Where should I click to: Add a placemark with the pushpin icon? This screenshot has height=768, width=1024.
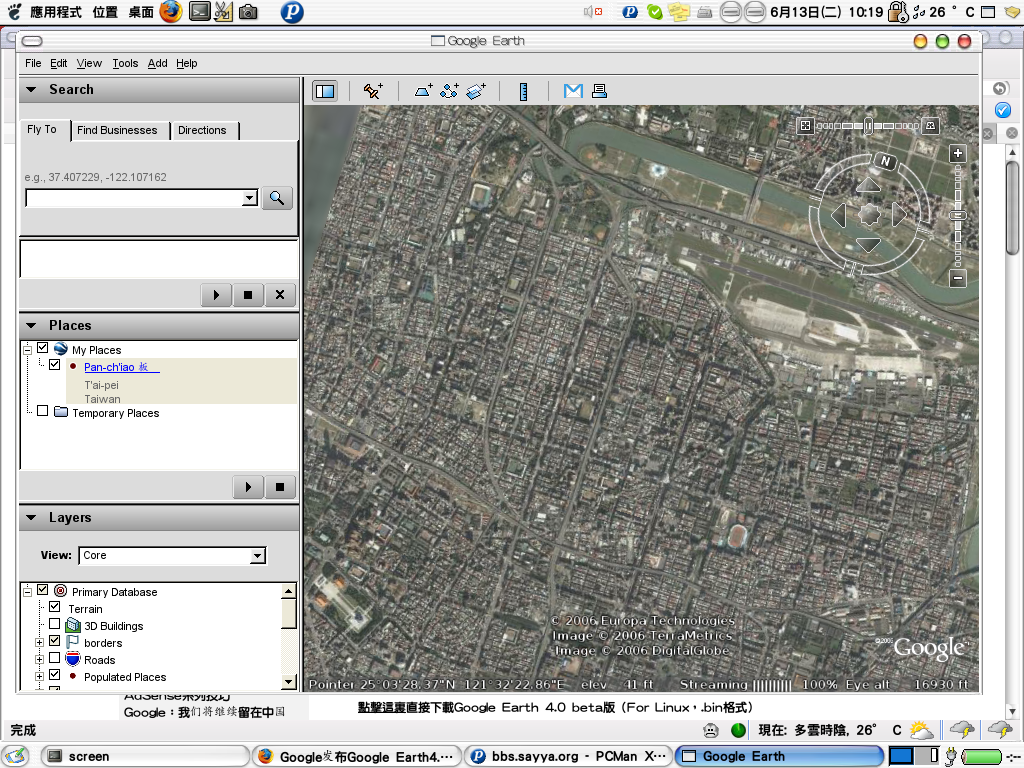[x=373, y=91]
